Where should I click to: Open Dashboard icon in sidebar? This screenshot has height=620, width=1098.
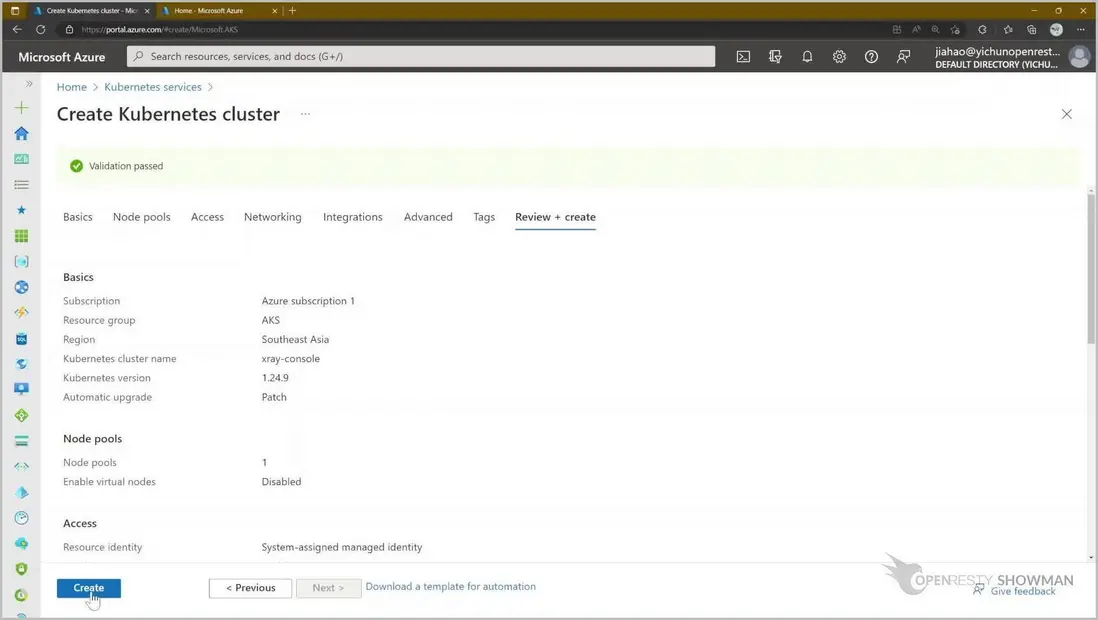tap(22, 159)
